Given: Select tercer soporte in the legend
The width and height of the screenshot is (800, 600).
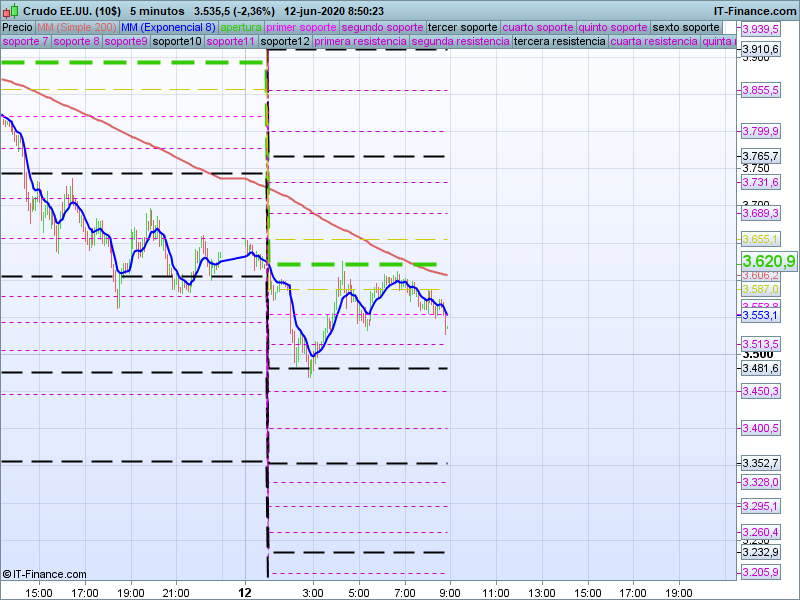Looking at the screenshot, I should (x=462, y=27).
